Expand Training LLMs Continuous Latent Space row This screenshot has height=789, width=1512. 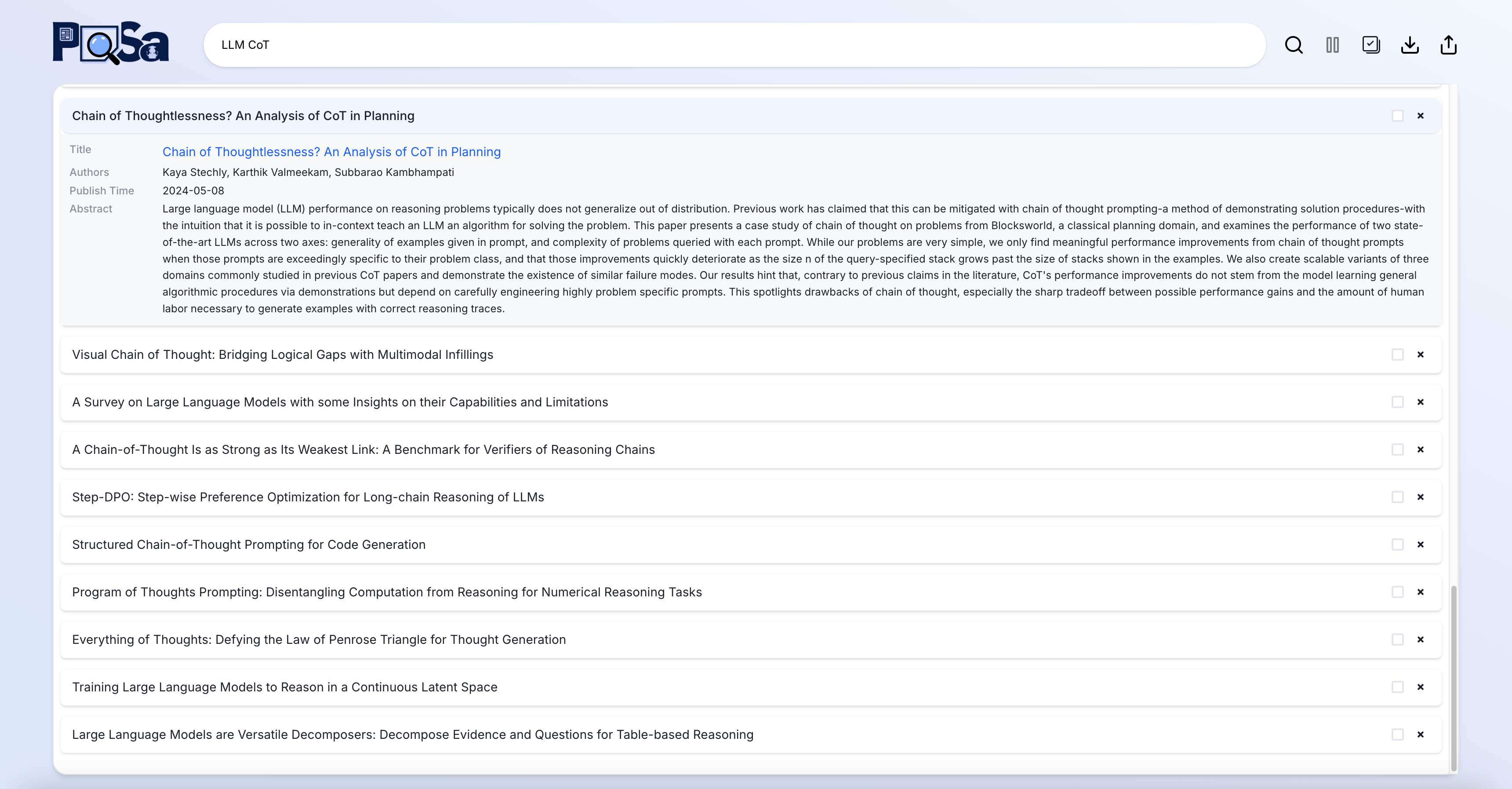[x=751, y=687]
